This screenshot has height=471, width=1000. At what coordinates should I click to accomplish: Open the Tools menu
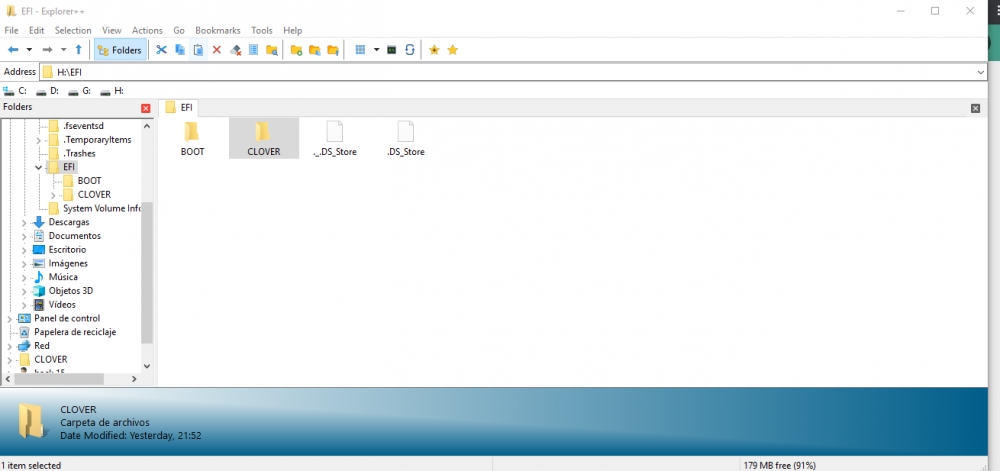point(261,31)
